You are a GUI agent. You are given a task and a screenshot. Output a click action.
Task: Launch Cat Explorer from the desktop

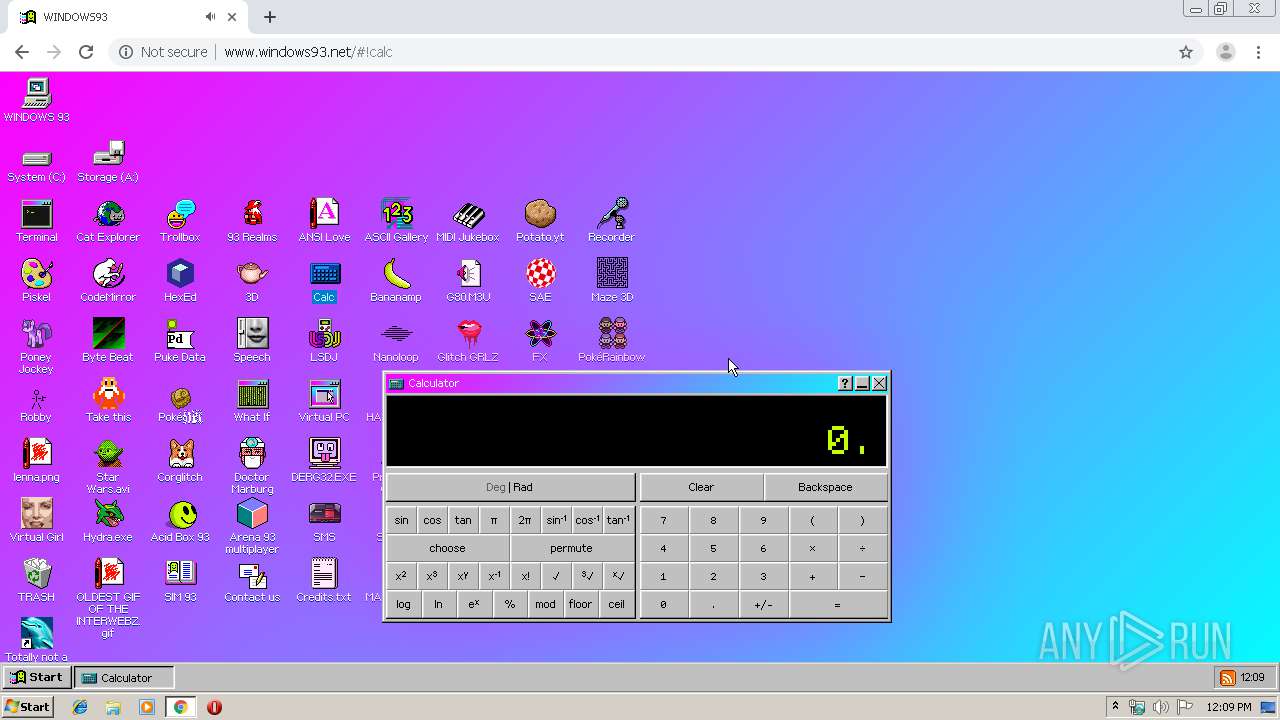108,221
